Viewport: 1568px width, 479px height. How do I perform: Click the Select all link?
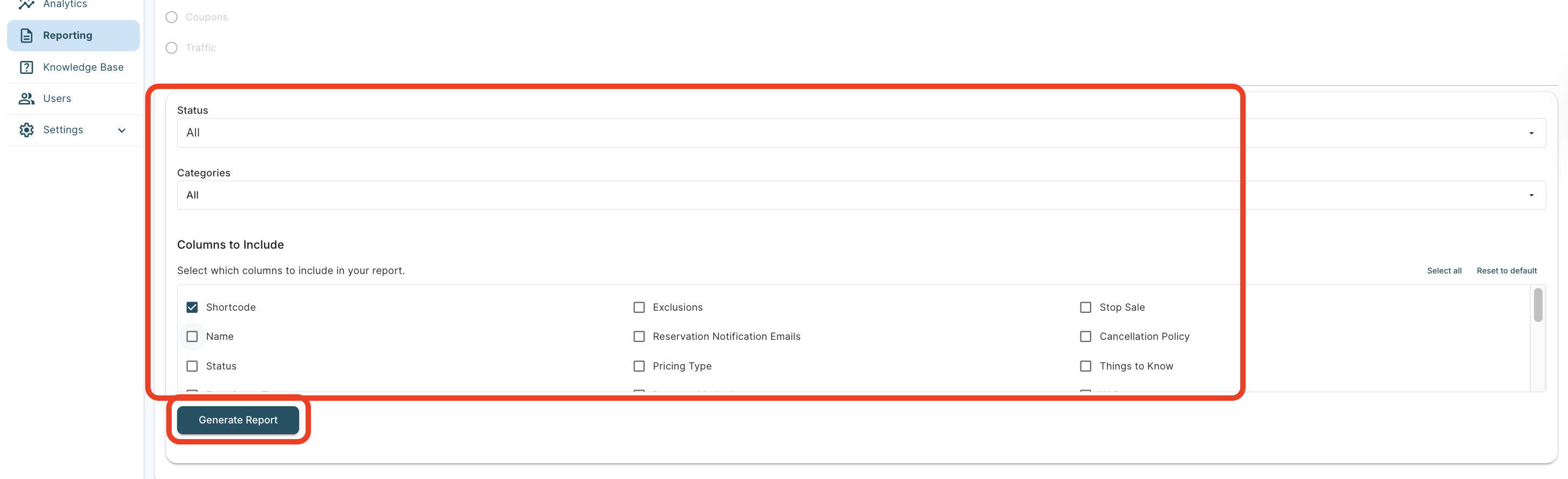click(1444, 271)
